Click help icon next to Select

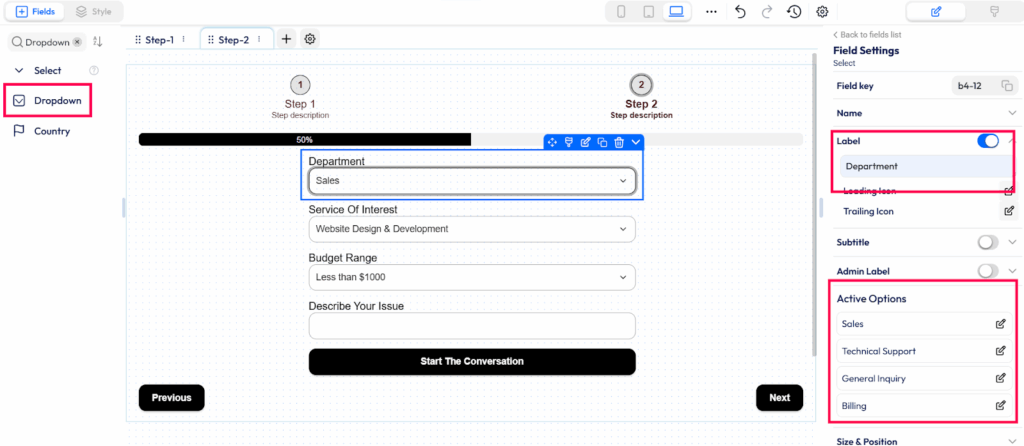pos(93,70)
